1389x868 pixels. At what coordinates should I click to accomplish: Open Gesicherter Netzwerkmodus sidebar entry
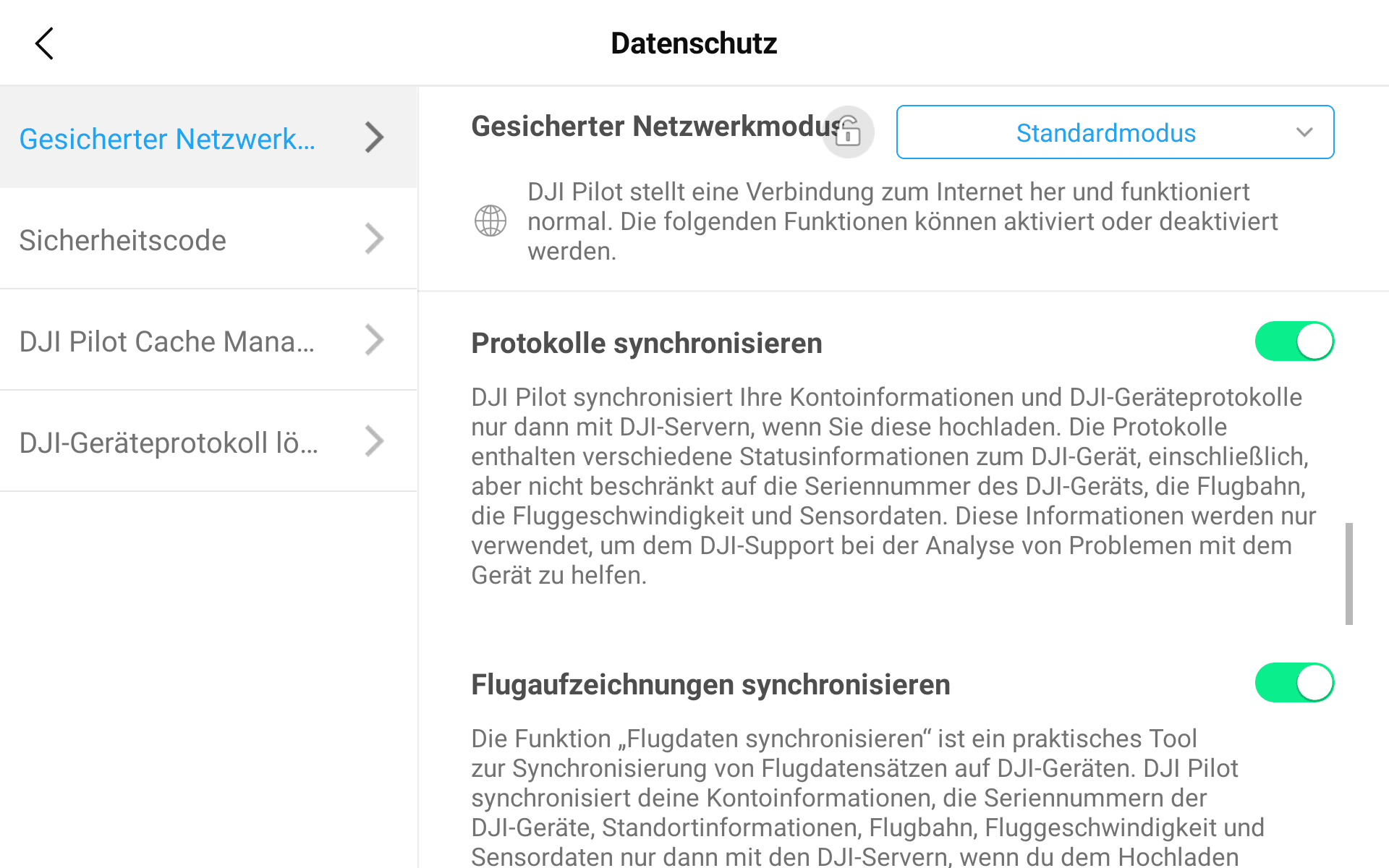[167, 138]
